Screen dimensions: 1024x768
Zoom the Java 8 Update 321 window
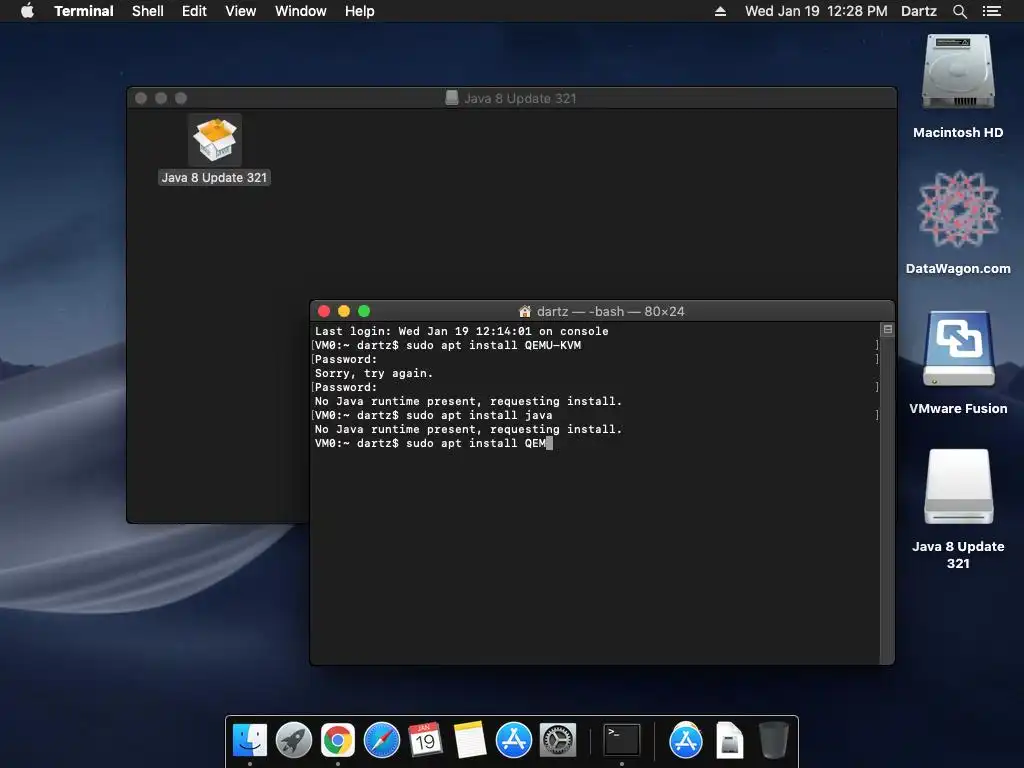click(x=182, y=98)
